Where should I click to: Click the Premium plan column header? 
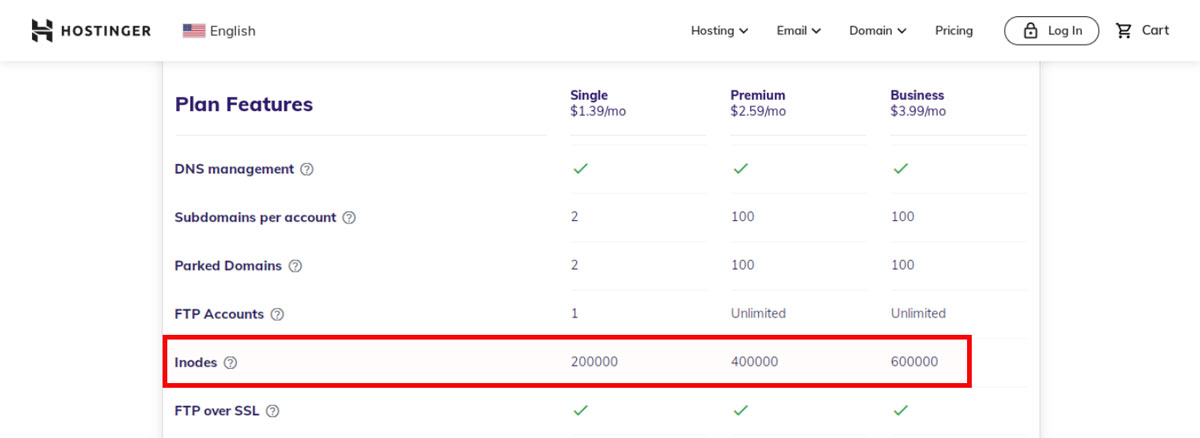pos(758,103)
